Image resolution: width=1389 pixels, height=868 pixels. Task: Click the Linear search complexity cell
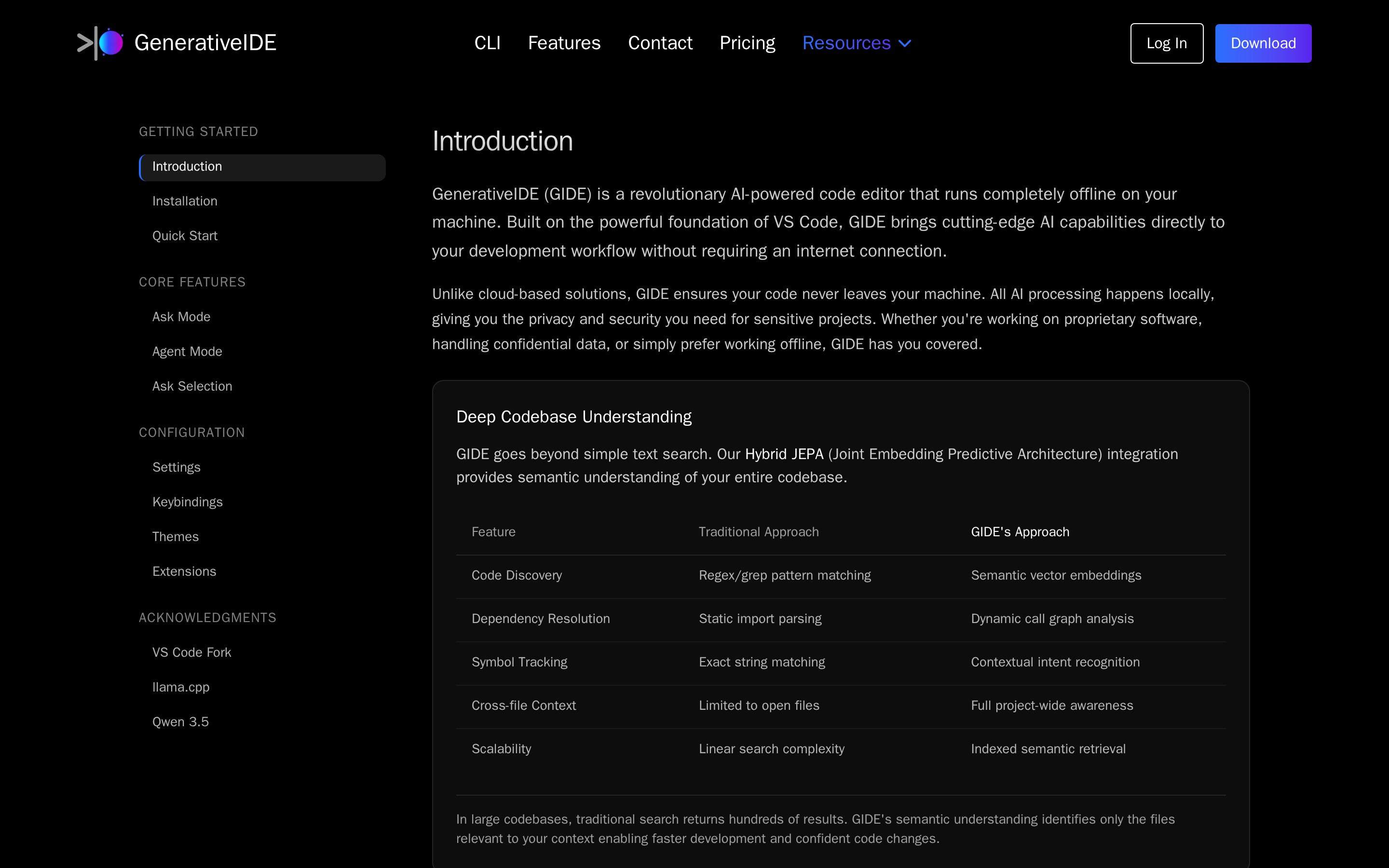[771, 749]
